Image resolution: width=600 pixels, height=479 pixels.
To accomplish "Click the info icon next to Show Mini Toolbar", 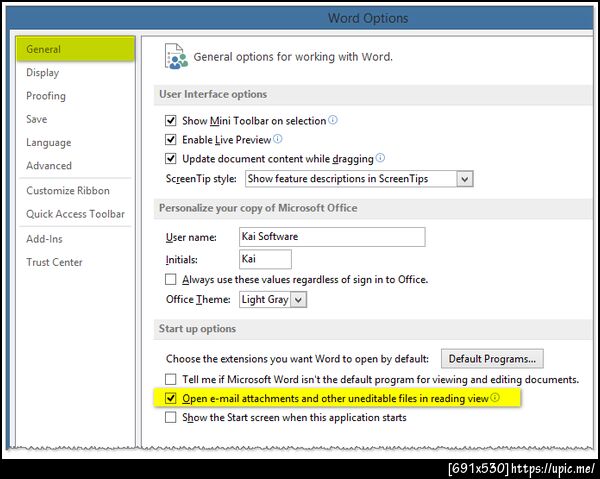I will (333, 120).
